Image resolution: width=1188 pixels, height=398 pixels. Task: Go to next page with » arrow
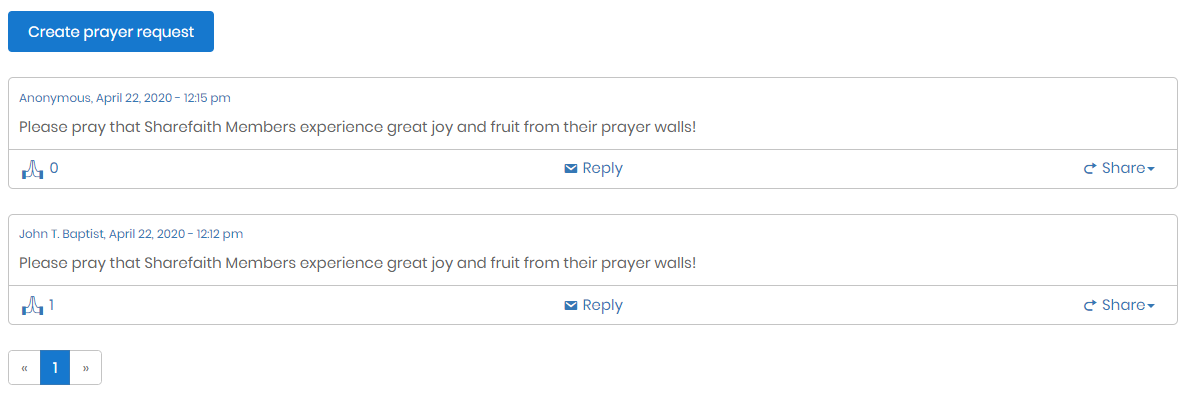86,368
